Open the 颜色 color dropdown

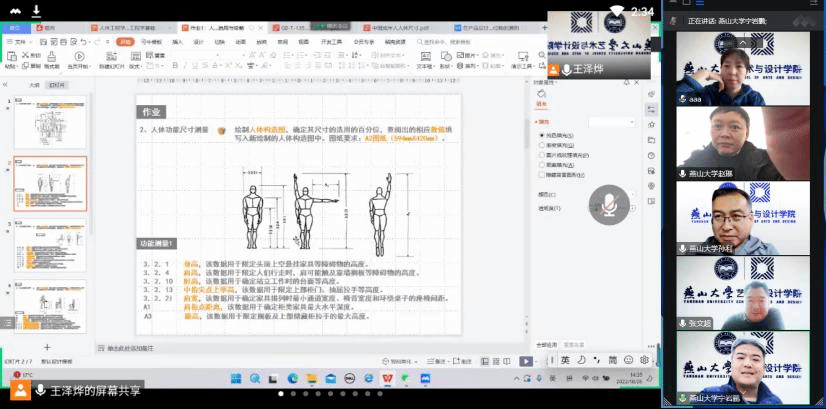632,194
